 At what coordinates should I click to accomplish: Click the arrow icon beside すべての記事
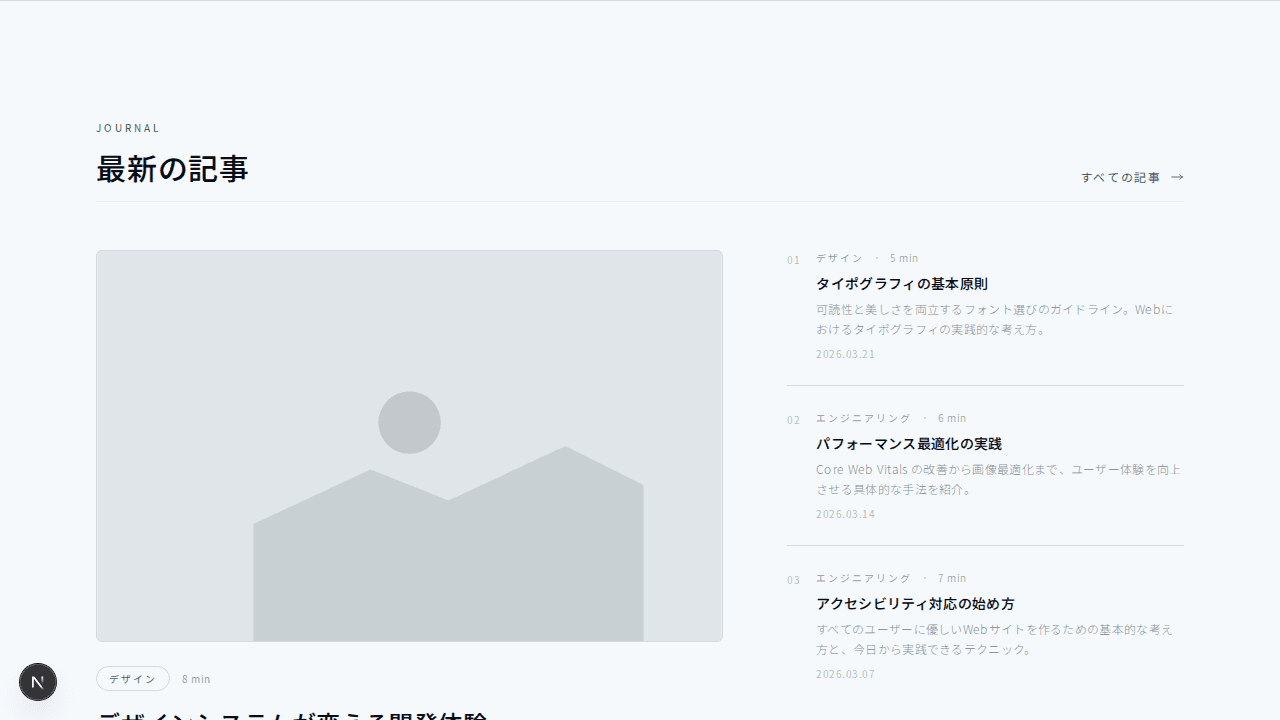click(1177, 177)
